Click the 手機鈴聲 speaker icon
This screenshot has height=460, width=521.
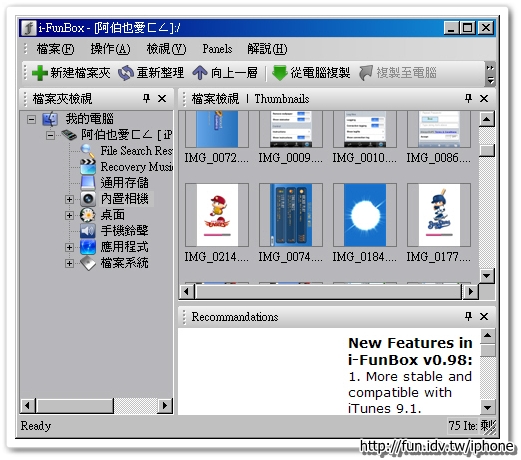(88, 231)
